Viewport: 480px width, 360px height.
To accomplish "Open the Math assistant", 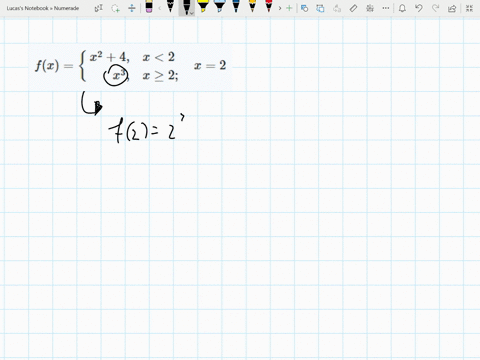I will coord(370,8).
